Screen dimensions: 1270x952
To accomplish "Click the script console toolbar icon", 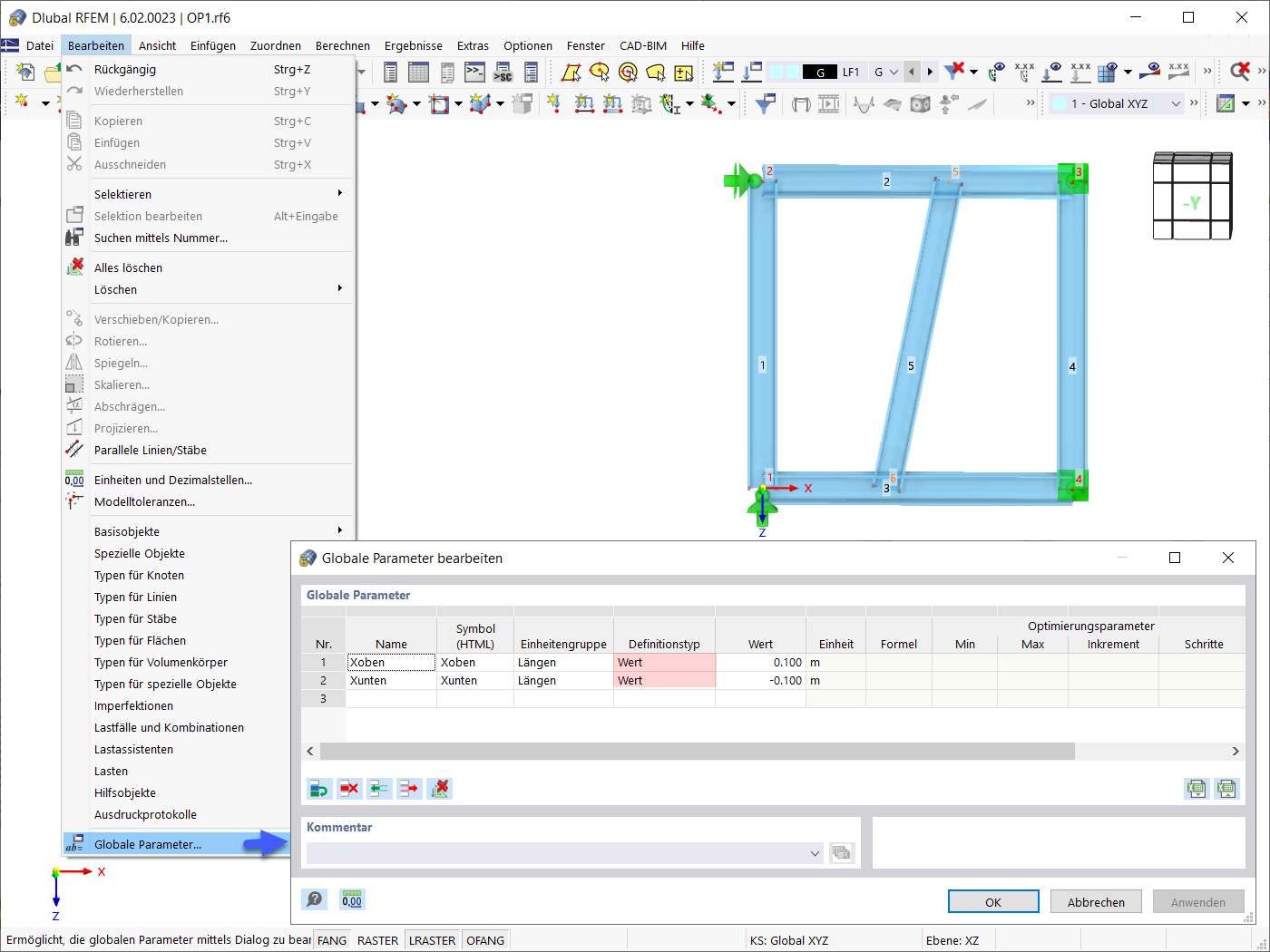I will click(474, 72).
